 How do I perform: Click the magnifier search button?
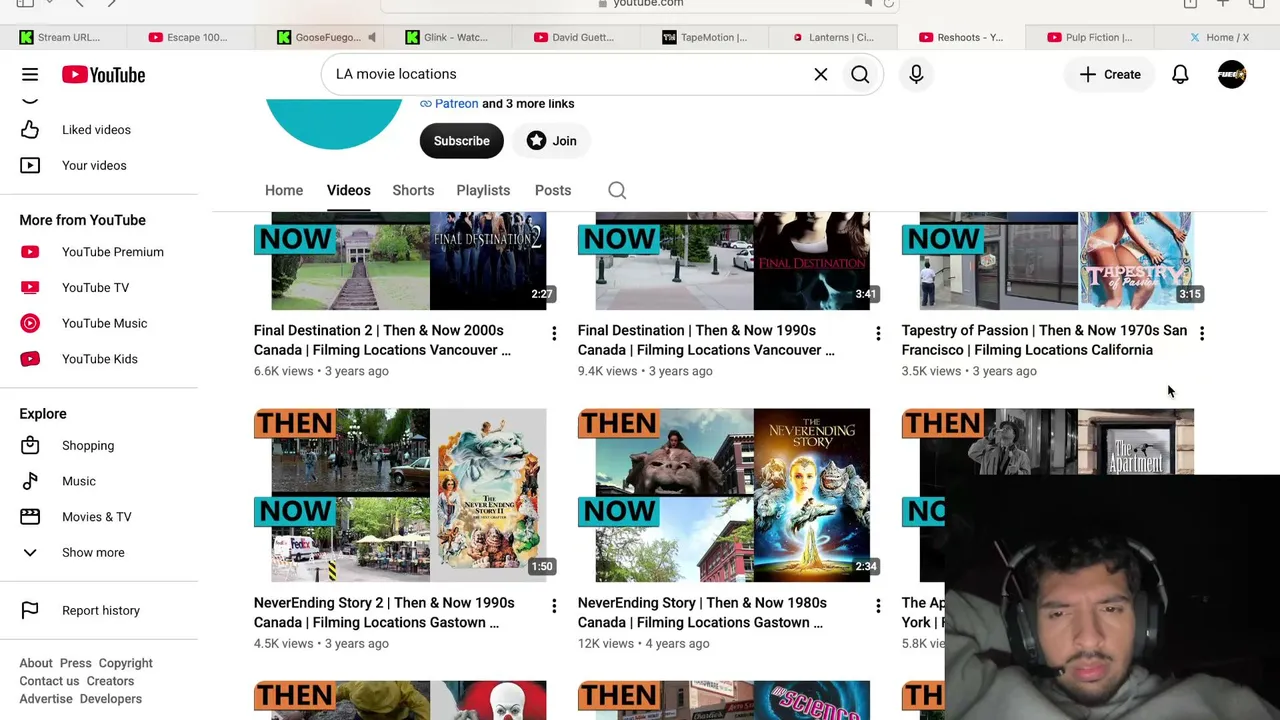(x=860, y=74)
